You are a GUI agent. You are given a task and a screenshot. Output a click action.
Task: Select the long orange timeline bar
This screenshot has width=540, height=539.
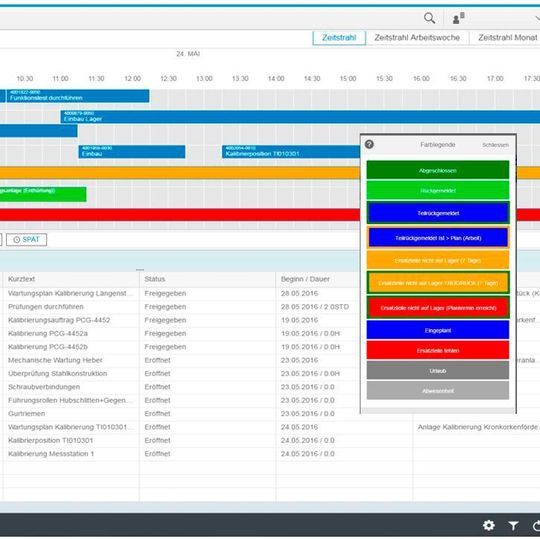pyautogui.click(x=180, y=173)
